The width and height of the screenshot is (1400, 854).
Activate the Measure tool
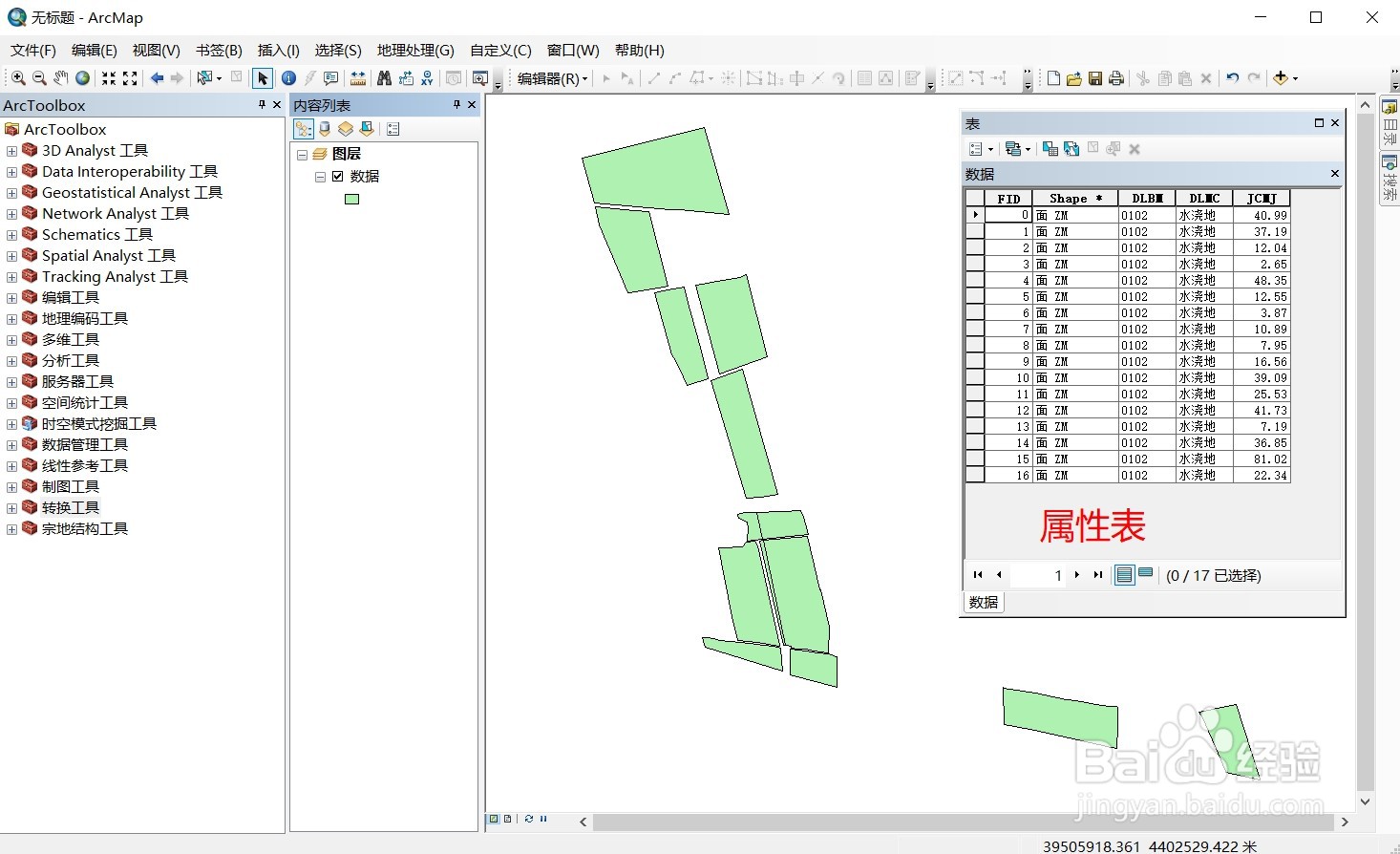tap(360, 77)
